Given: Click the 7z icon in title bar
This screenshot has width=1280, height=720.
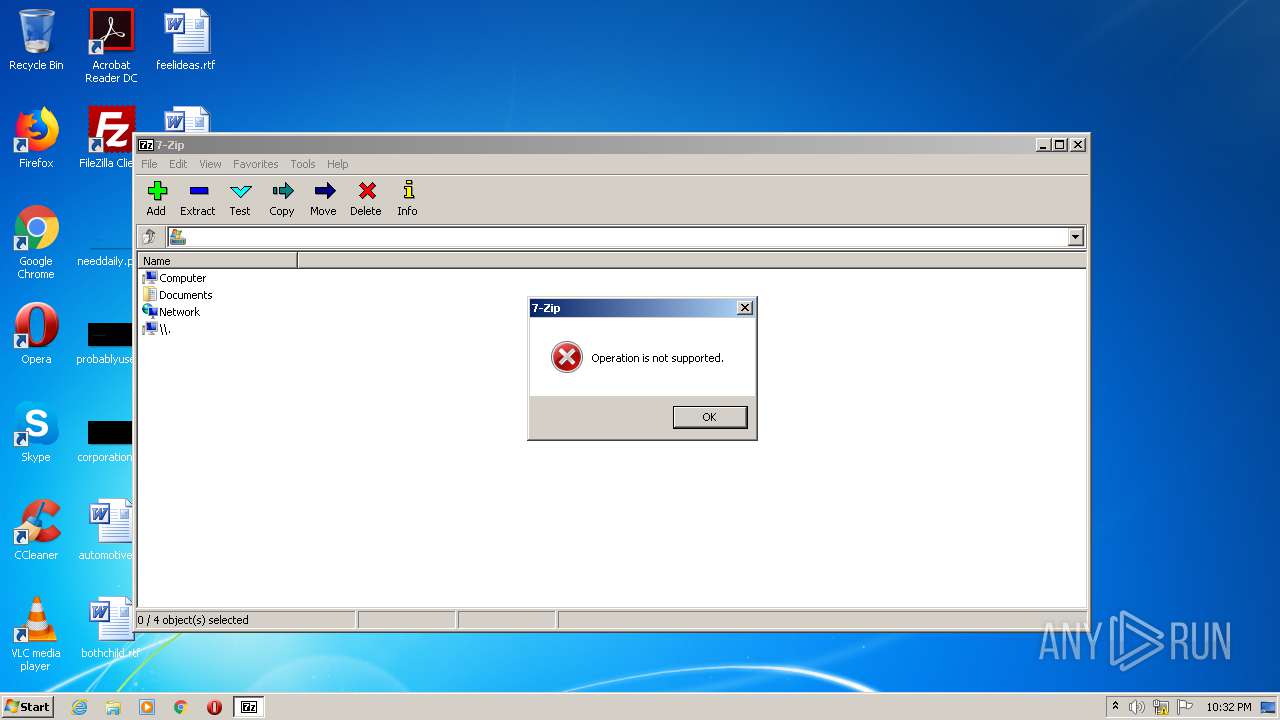Looking at the screenshot, I should 146,145.
